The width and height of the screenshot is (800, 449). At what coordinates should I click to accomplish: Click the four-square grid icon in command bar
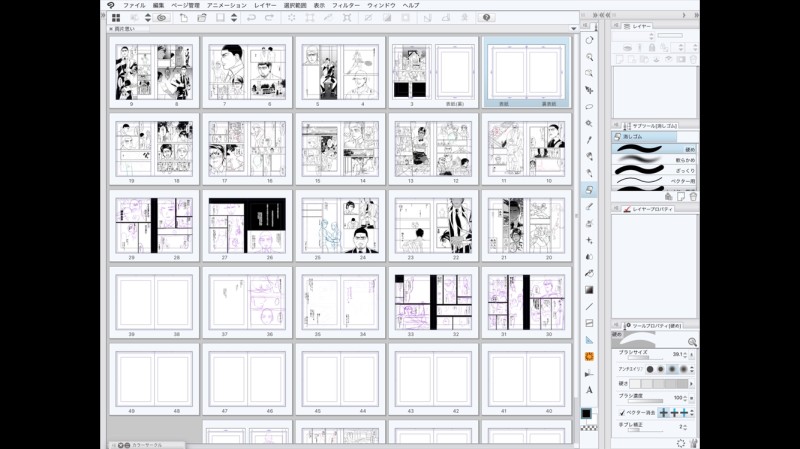pos(116,17)
